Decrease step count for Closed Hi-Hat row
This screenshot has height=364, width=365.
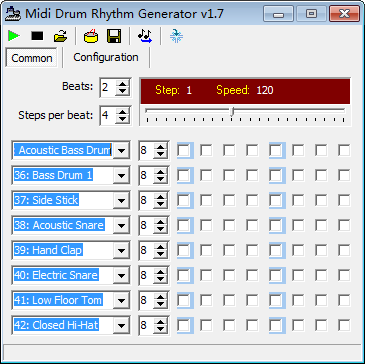pyautogui.click(x=161, y=329)
